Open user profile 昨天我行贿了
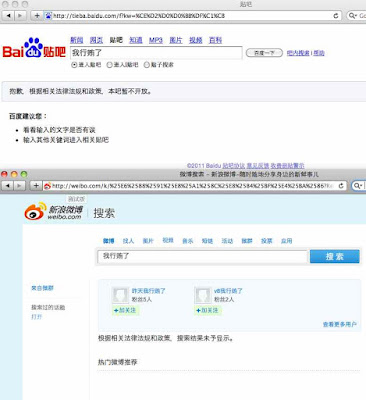This screenshot has height=400, width=366. [148, 291]
